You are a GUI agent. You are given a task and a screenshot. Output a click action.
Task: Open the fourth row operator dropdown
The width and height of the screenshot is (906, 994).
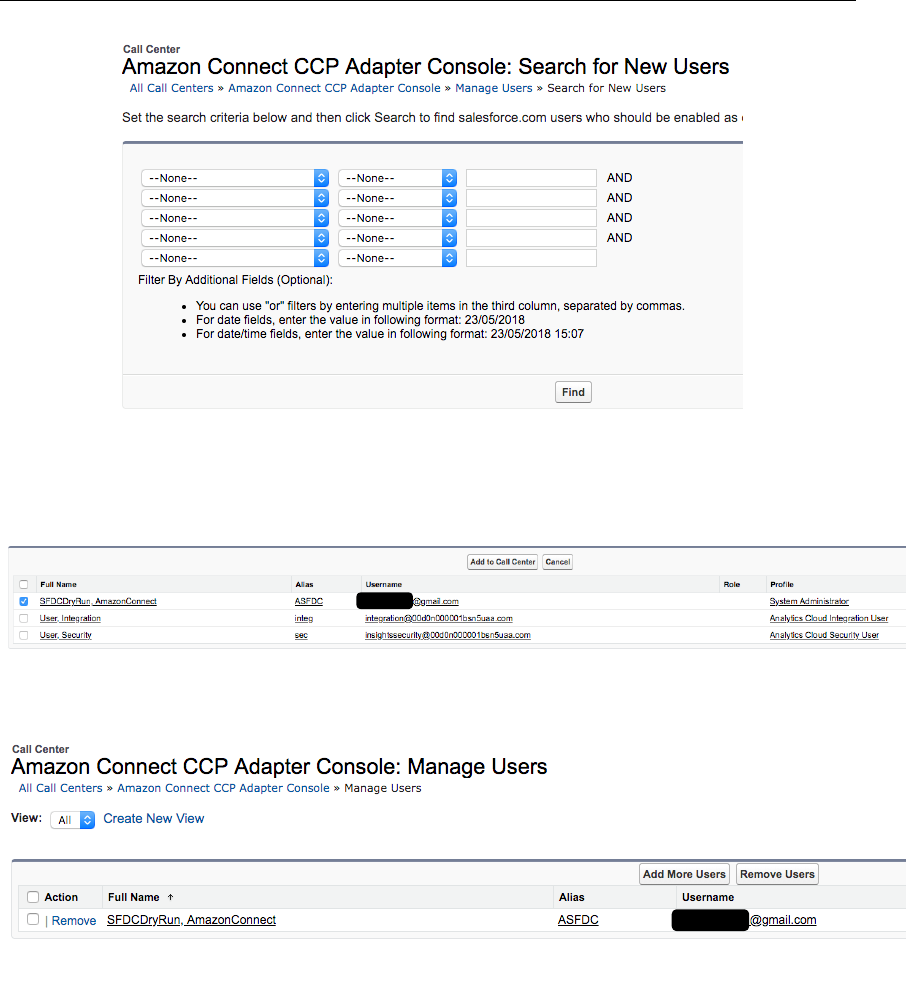coord(398,238)
